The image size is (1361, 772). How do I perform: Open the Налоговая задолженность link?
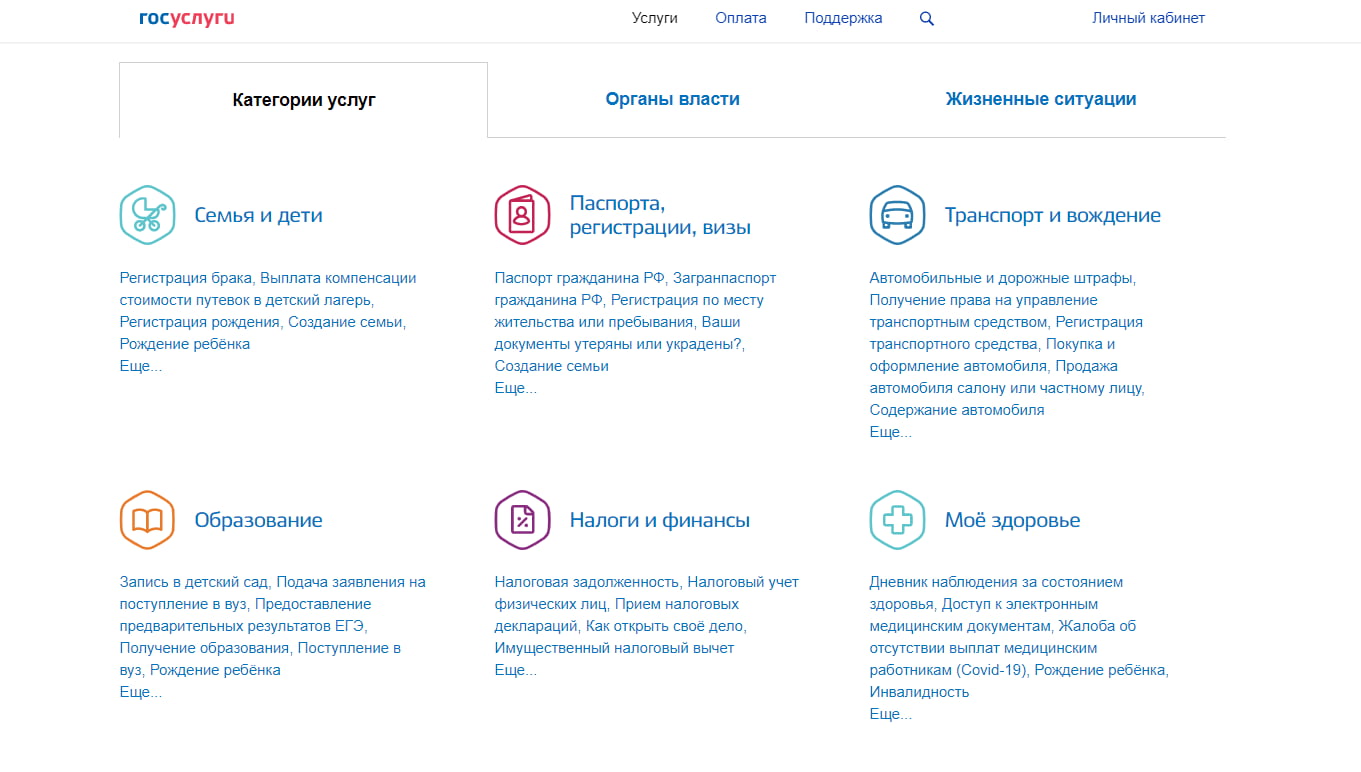tap(587, 582)
